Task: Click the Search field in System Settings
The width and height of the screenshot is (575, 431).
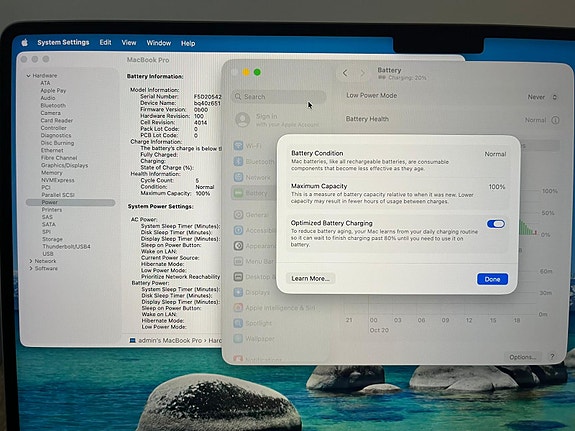Action: (279, 97)
